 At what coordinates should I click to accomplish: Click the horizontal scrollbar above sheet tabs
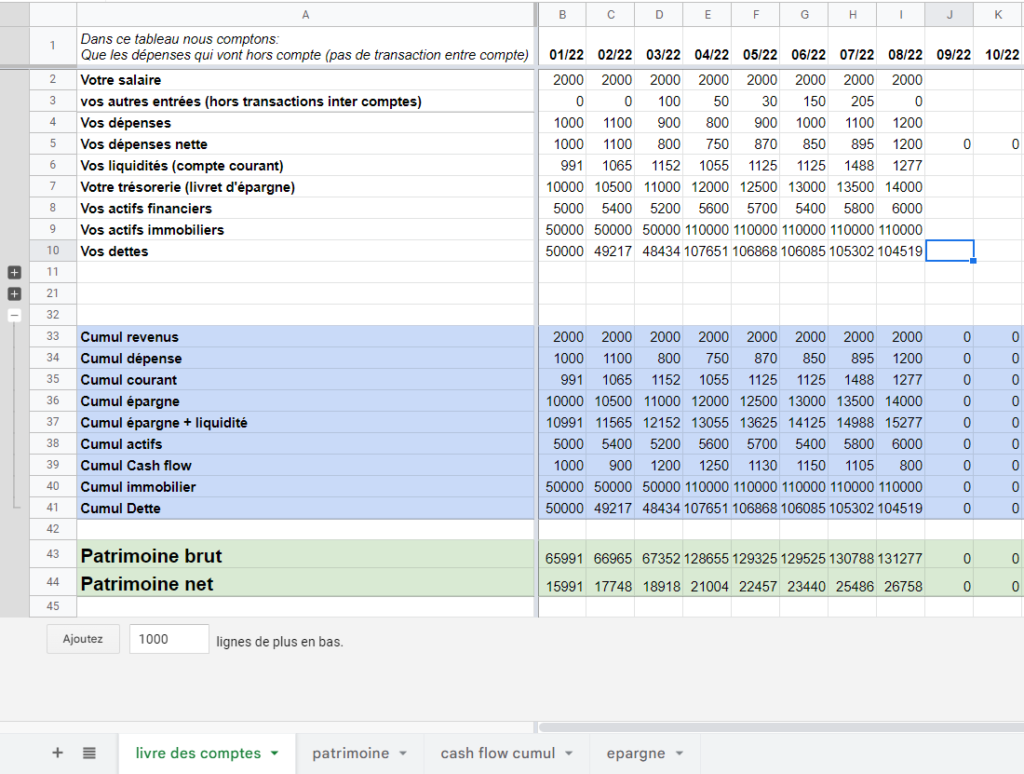(780, 727)
